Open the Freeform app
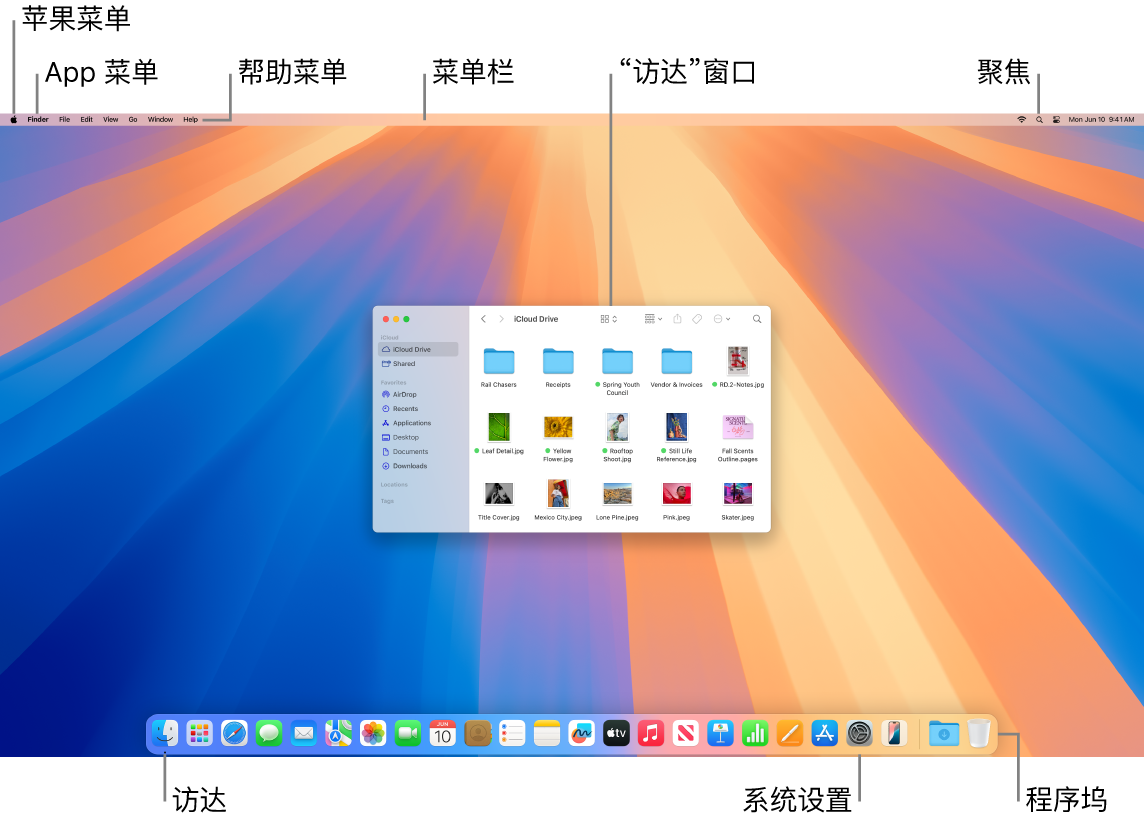 [x=582, y=733]
